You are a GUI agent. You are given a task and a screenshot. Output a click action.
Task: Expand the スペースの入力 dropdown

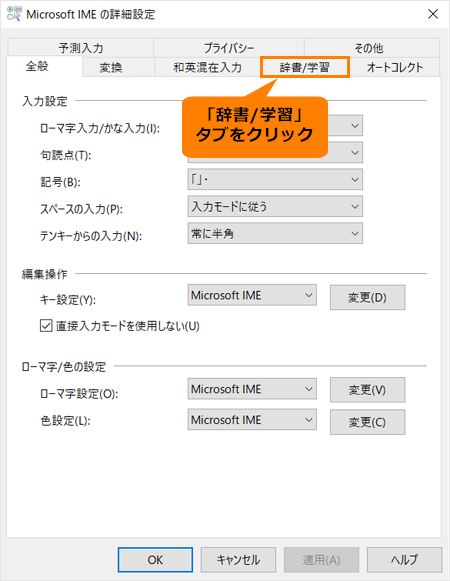(275, 206)
